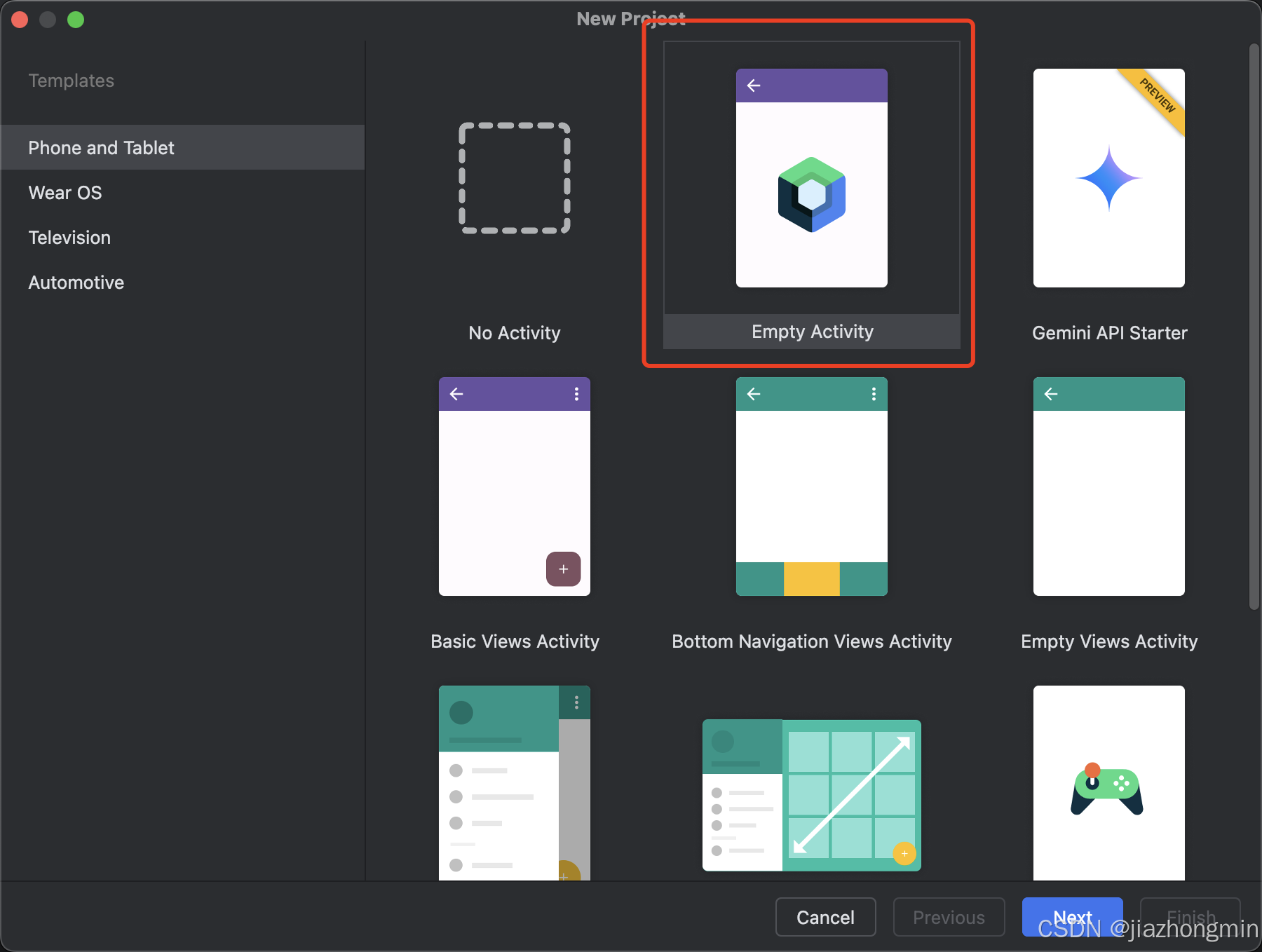Select the Automotive templates category
The height and width of the screenshot is (952, 1262).
tap(76, 282)
